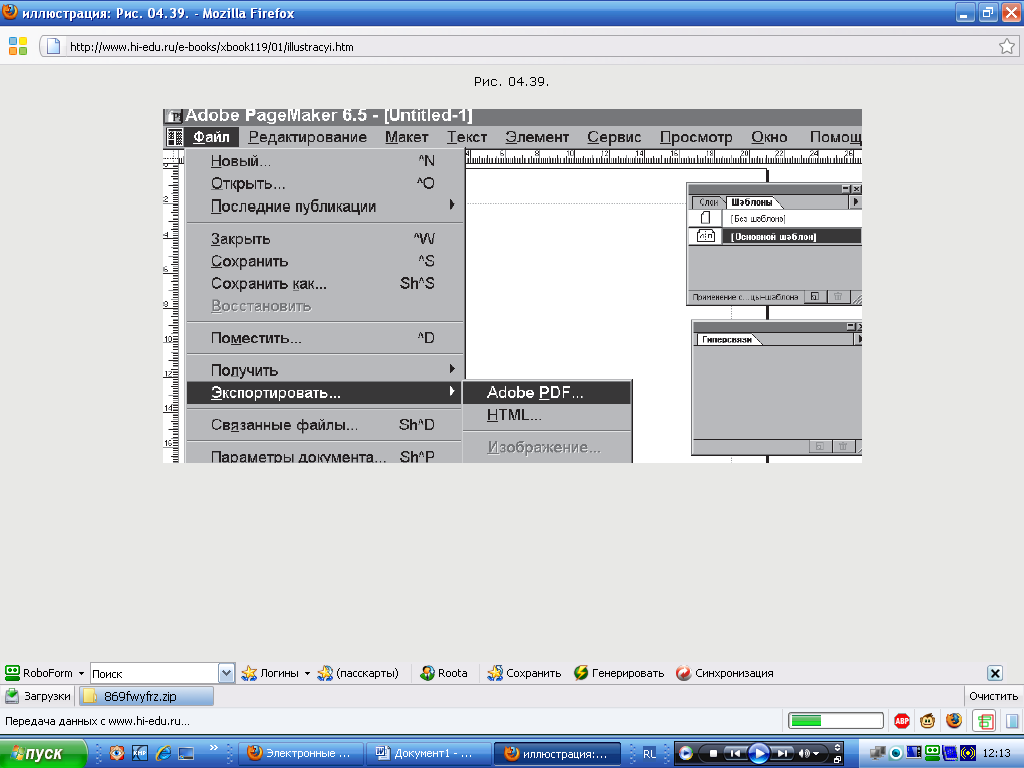Viewport: 1024px width, 768px height.
Task: Click new item icon in Гиперсвязи palette
Action: pos(820,447)
